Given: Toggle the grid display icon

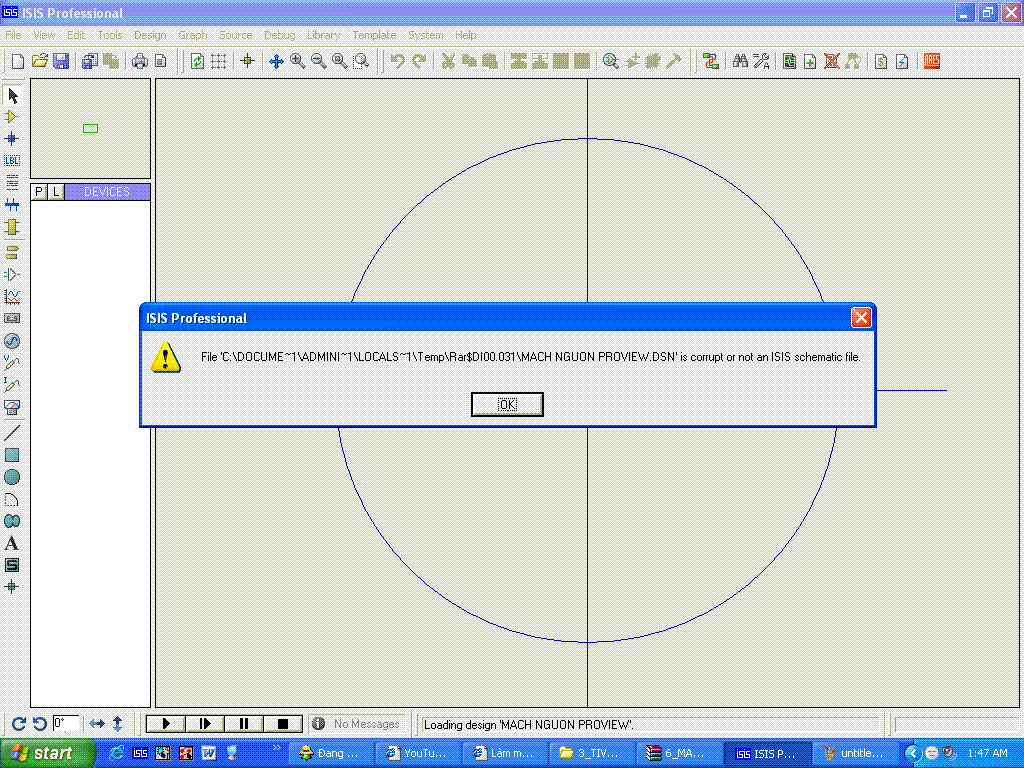Looking at the screenshot, I should point(219,61).
